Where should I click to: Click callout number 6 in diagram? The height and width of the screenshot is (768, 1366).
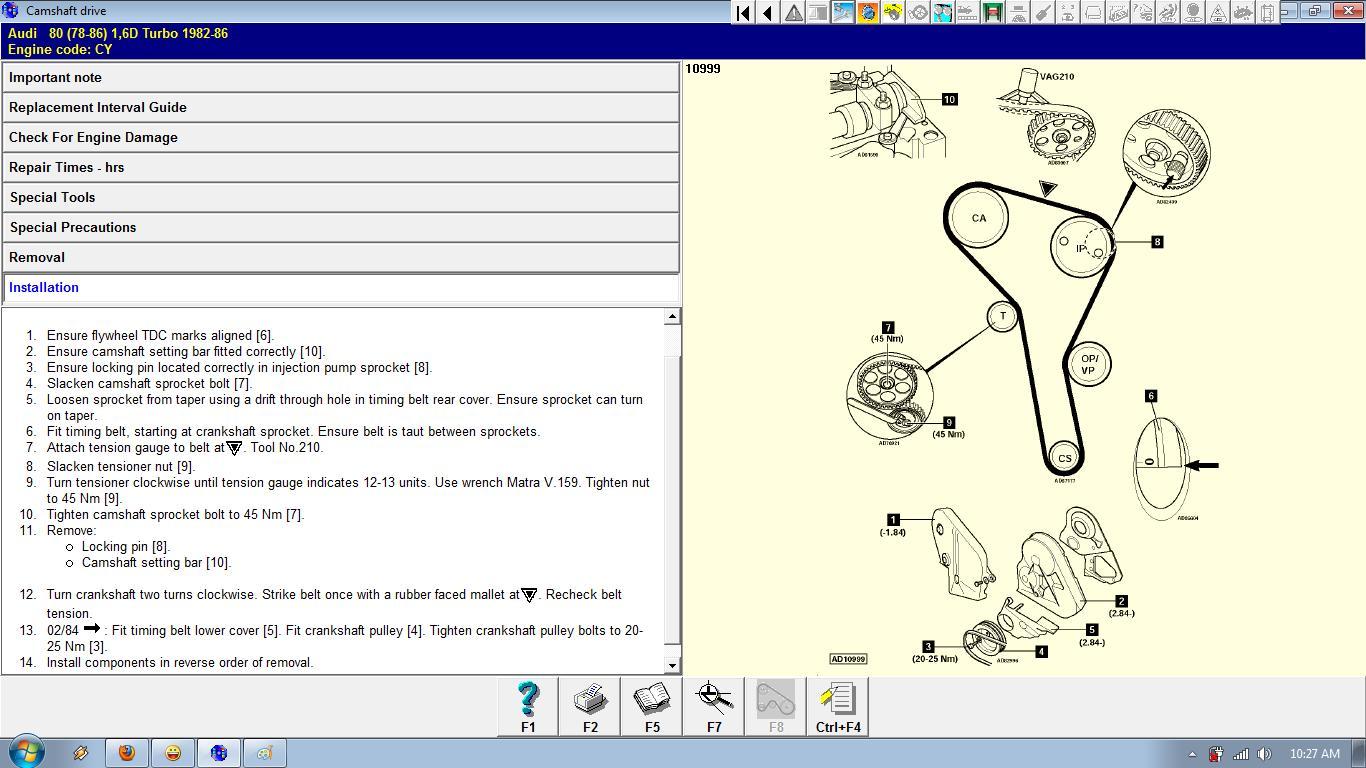tap(1151, 396)
